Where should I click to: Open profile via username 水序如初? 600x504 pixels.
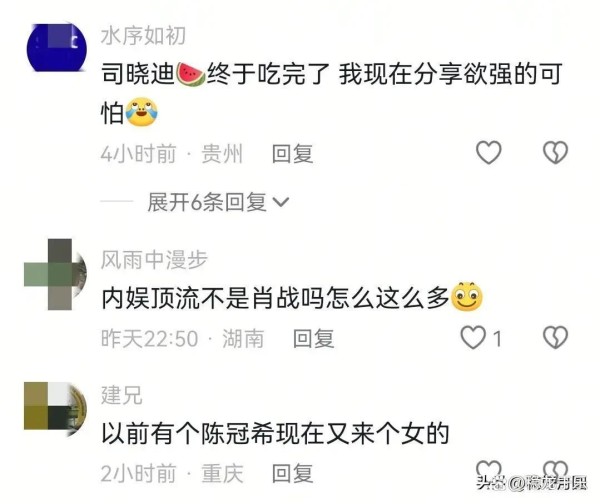(143, 36)
